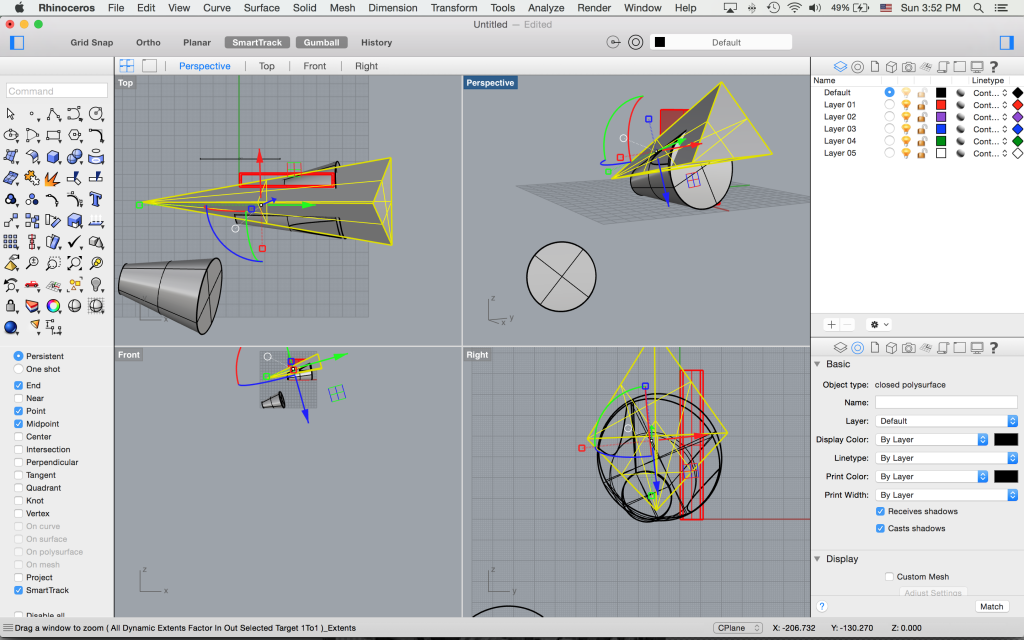Toggle the Grid Snap button

tap(92, 42)
